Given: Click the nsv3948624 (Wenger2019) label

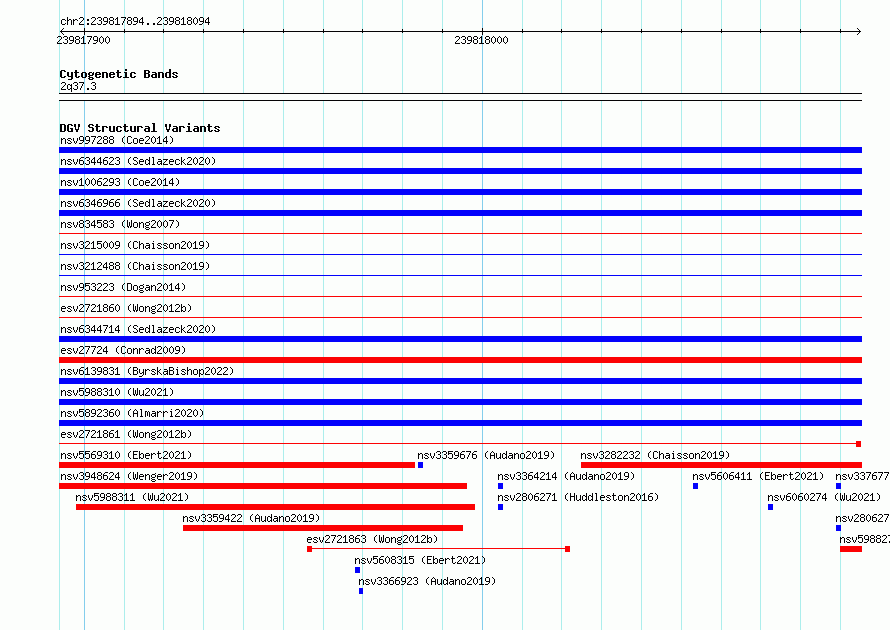Looking at the screenshot, I should coord(129,476).
